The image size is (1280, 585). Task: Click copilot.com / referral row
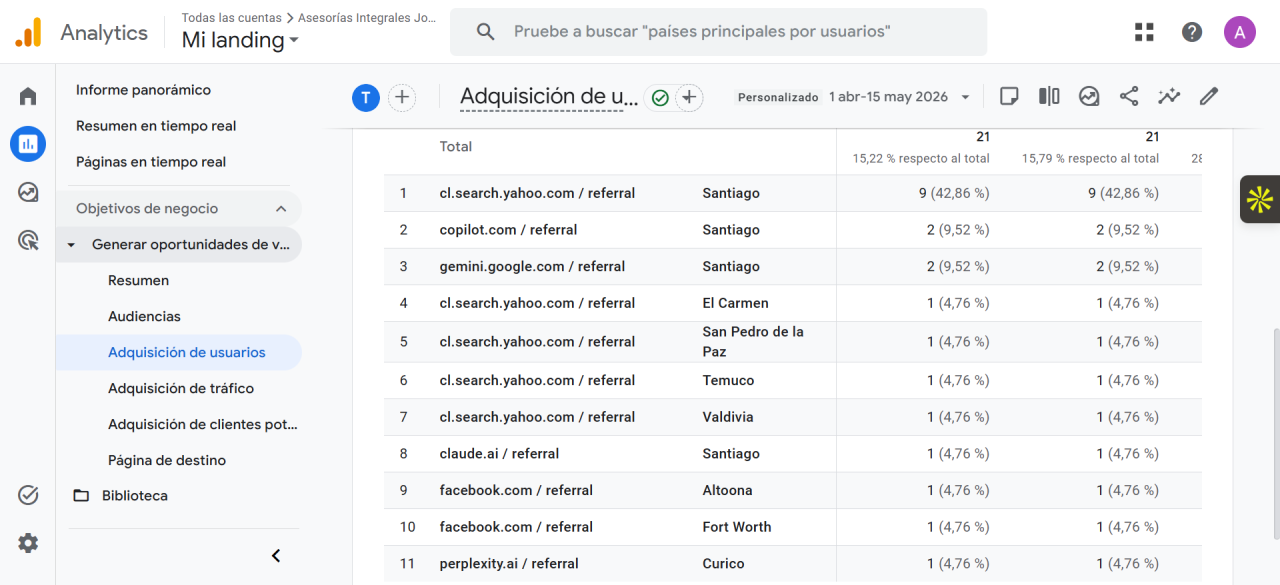click(x=792, y=230)
